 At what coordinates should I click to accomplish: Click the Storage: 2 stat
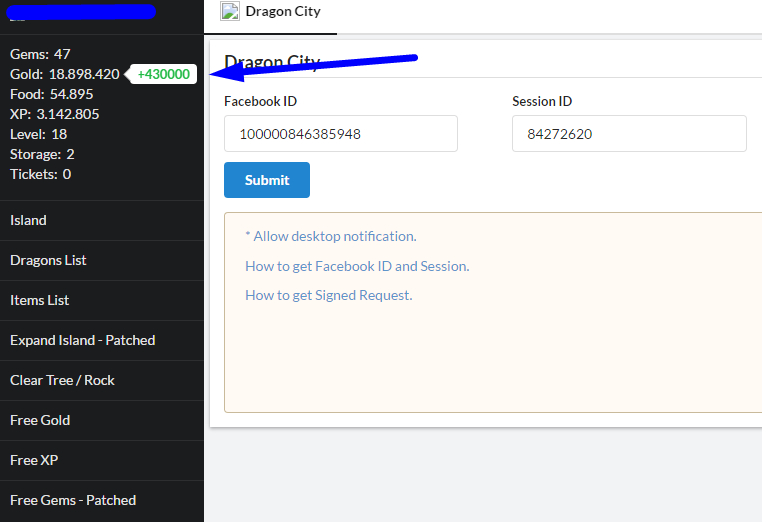(x=42, y=154)
